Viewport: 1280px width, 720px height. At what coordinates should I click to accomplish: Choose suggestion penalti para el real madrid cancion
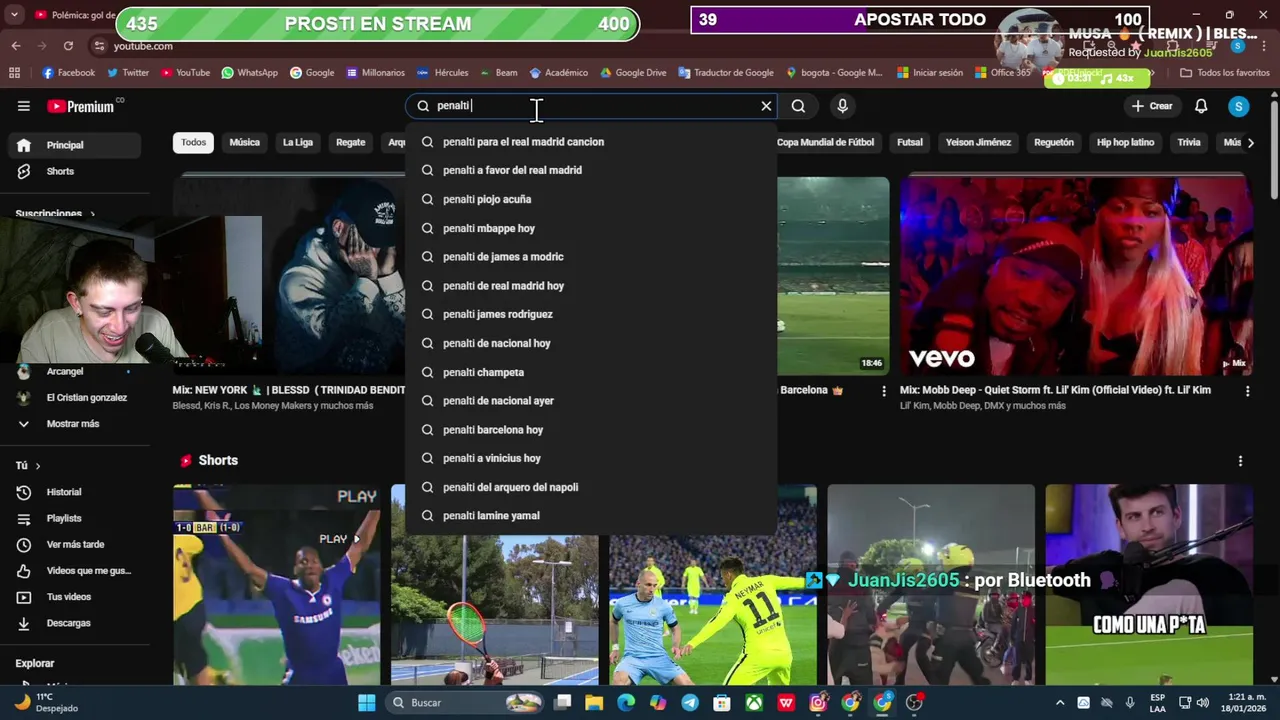(x=591, y=142)
